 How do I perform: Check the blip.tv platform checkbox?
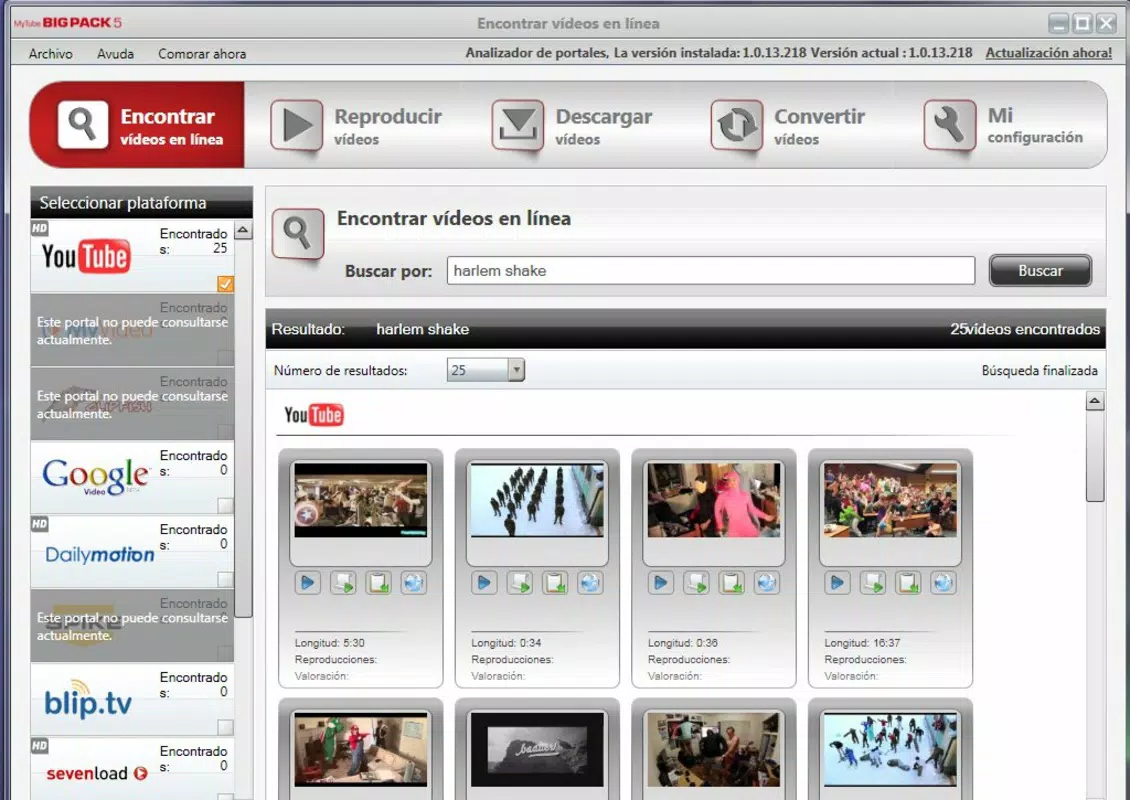click(226, 727)
